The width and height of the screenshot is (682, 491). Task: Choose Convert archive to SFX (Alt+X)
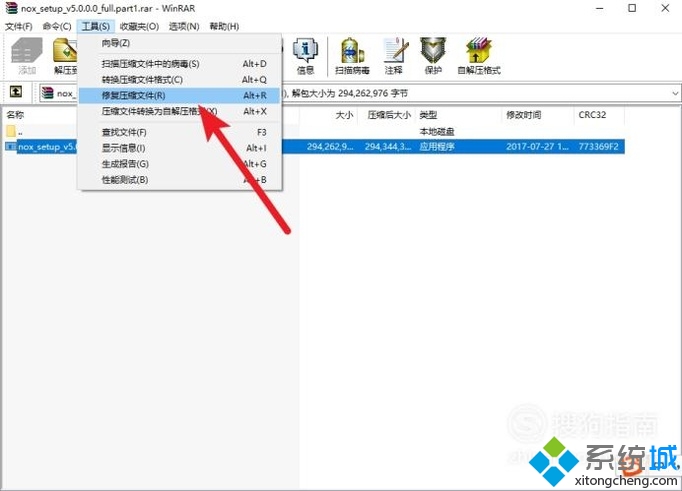pyautogui.click(x=180, y=111)
